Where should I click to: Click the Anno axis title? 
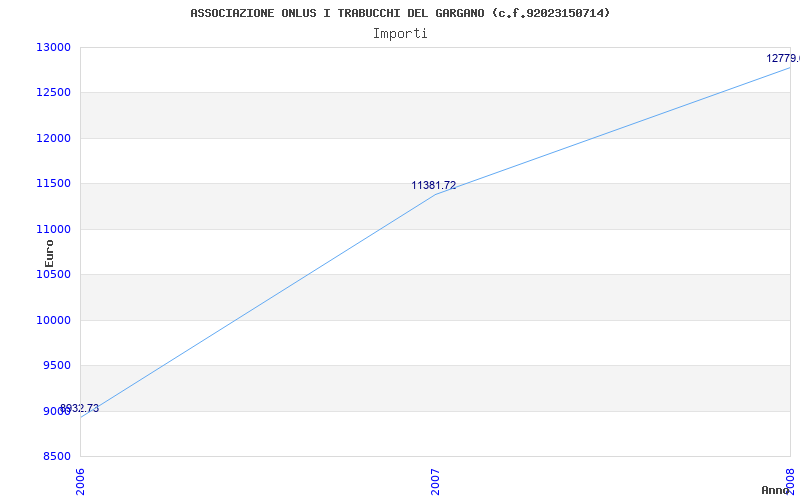point(776,490)
